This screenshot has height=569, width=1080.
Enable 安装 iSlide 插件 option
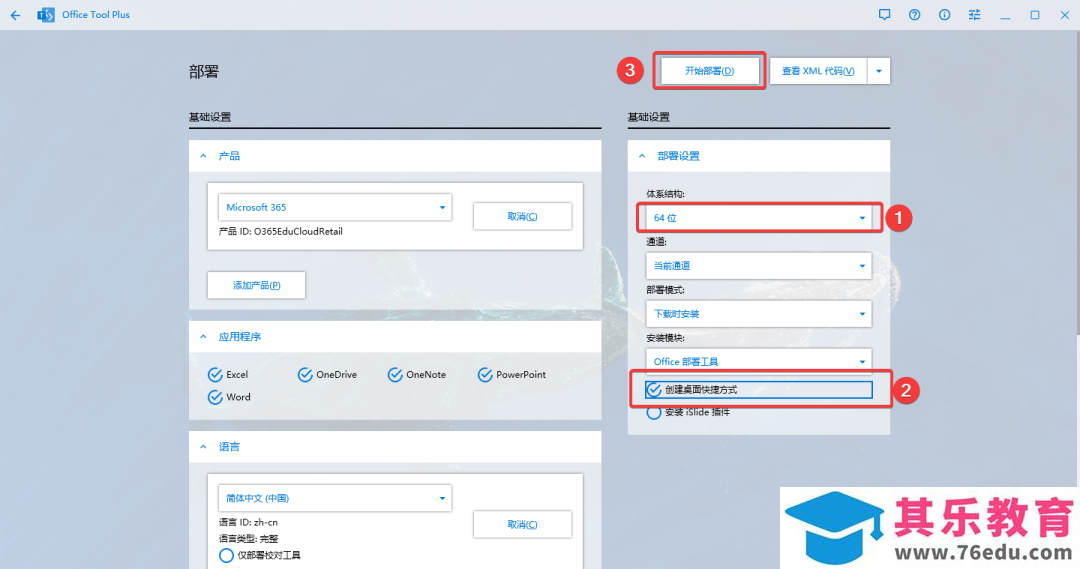coord(688,413)
